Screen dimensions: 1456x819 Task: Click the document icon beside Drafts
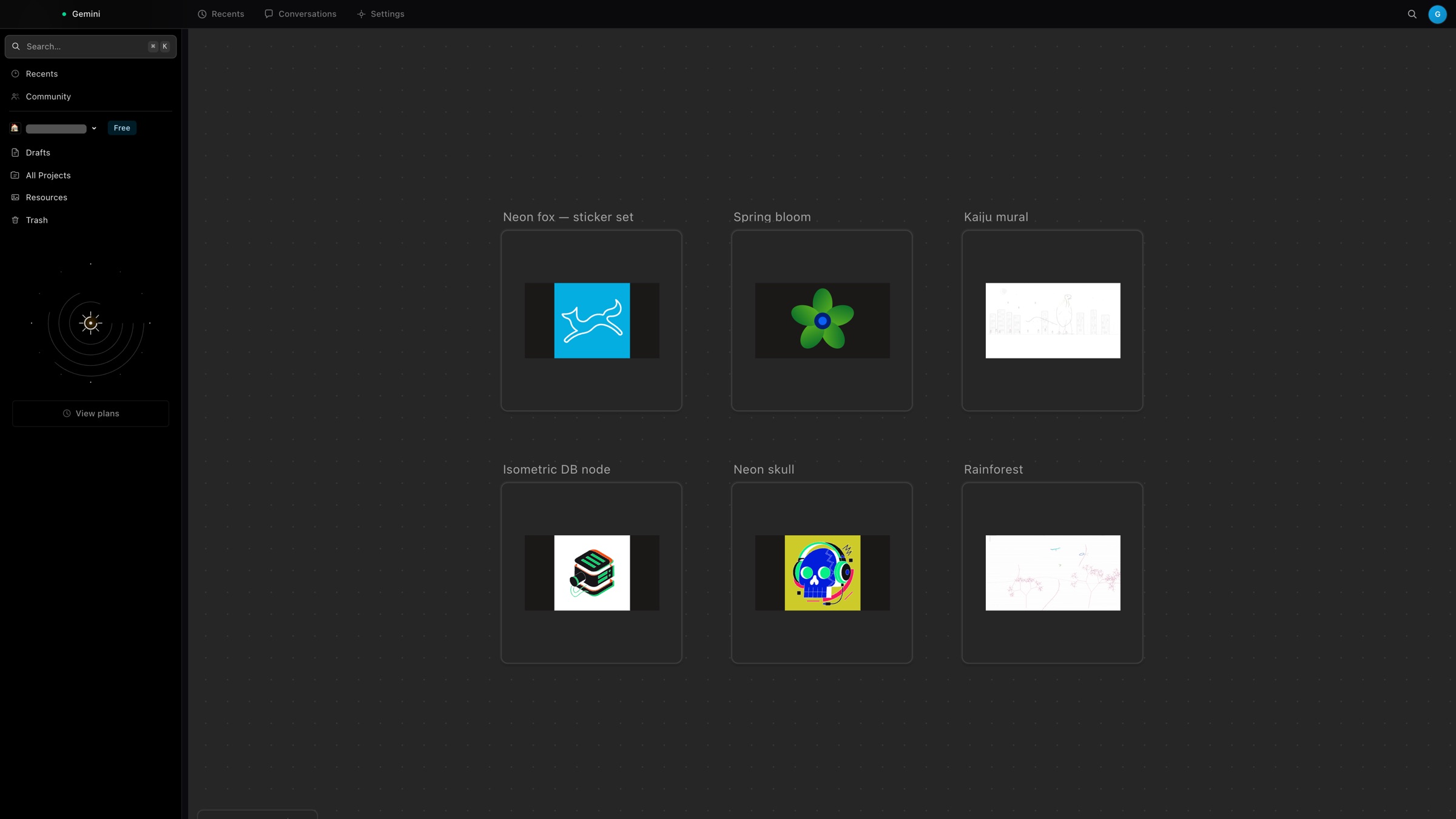coord(15,153)
